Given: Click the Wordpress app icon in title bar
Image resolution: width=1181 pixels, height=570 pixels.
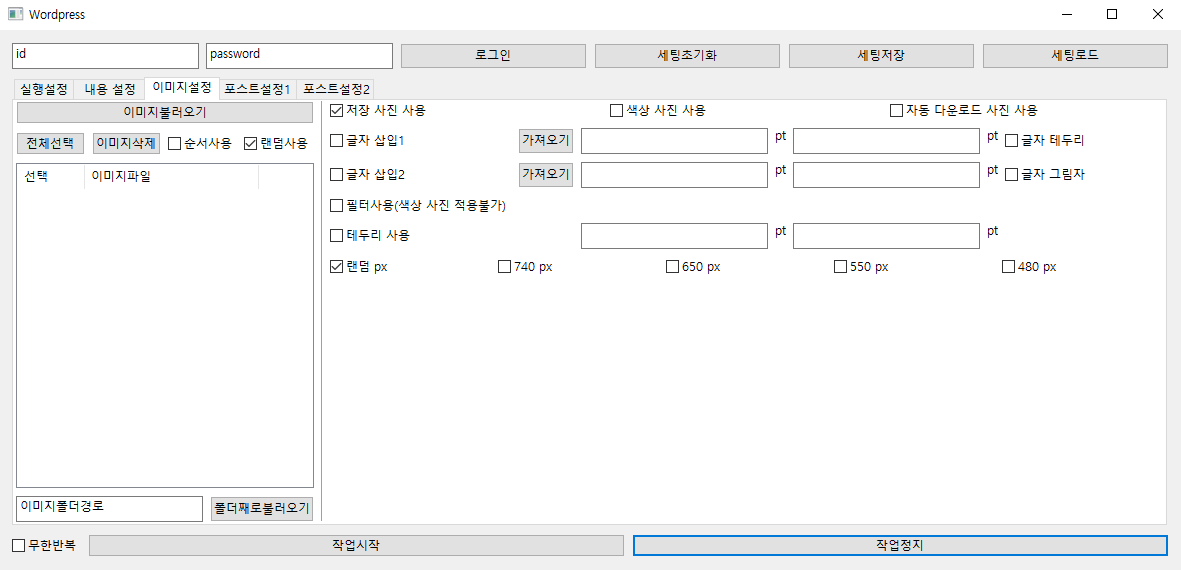Looking at the screenshot, I should [15, 15].
